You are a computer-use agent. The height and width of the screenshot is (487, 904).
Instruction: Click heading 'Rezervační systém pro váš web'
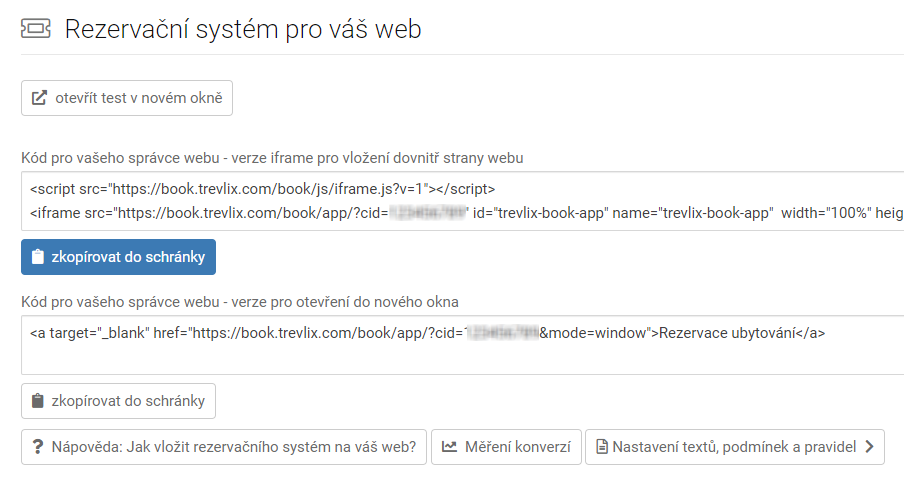(x=243, y=29)
